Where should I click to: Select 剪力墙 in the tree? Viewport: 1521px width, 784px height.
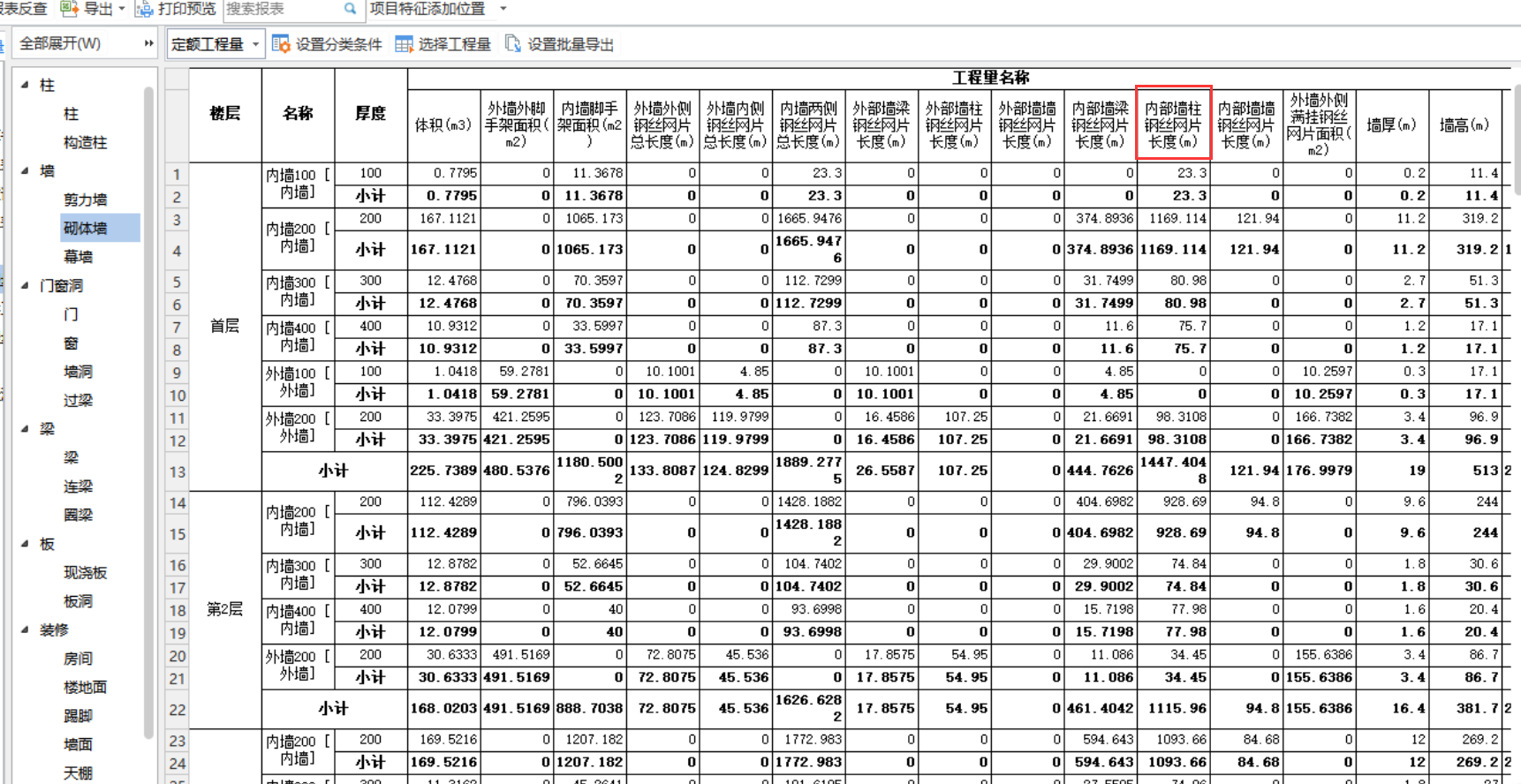coord(85,200)
